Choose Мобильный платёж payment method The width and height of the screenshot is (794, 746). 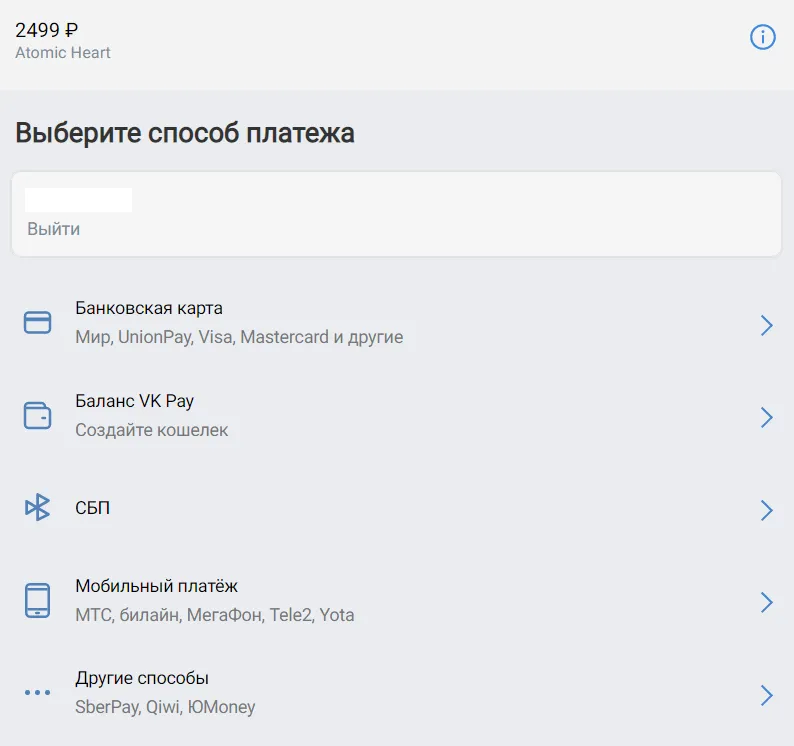coord(156,586)
